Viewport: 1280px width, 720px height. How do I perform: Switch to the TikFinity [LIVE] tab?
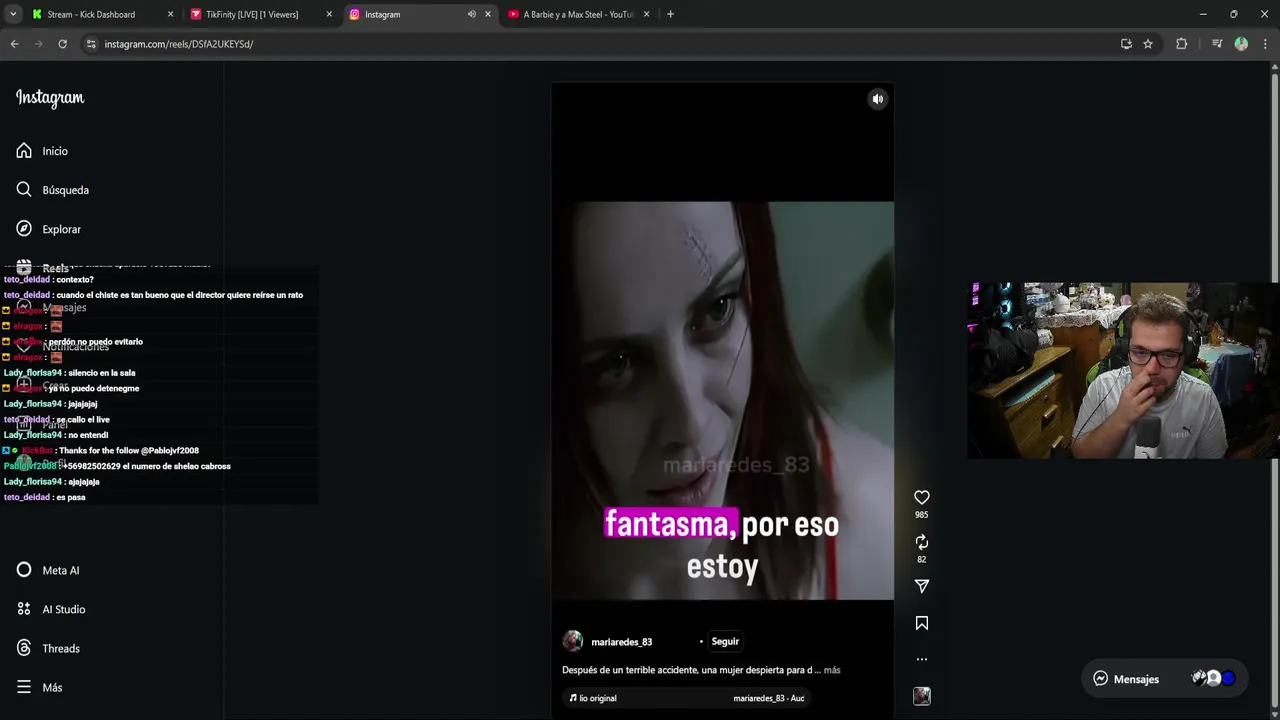coord(251,14)
